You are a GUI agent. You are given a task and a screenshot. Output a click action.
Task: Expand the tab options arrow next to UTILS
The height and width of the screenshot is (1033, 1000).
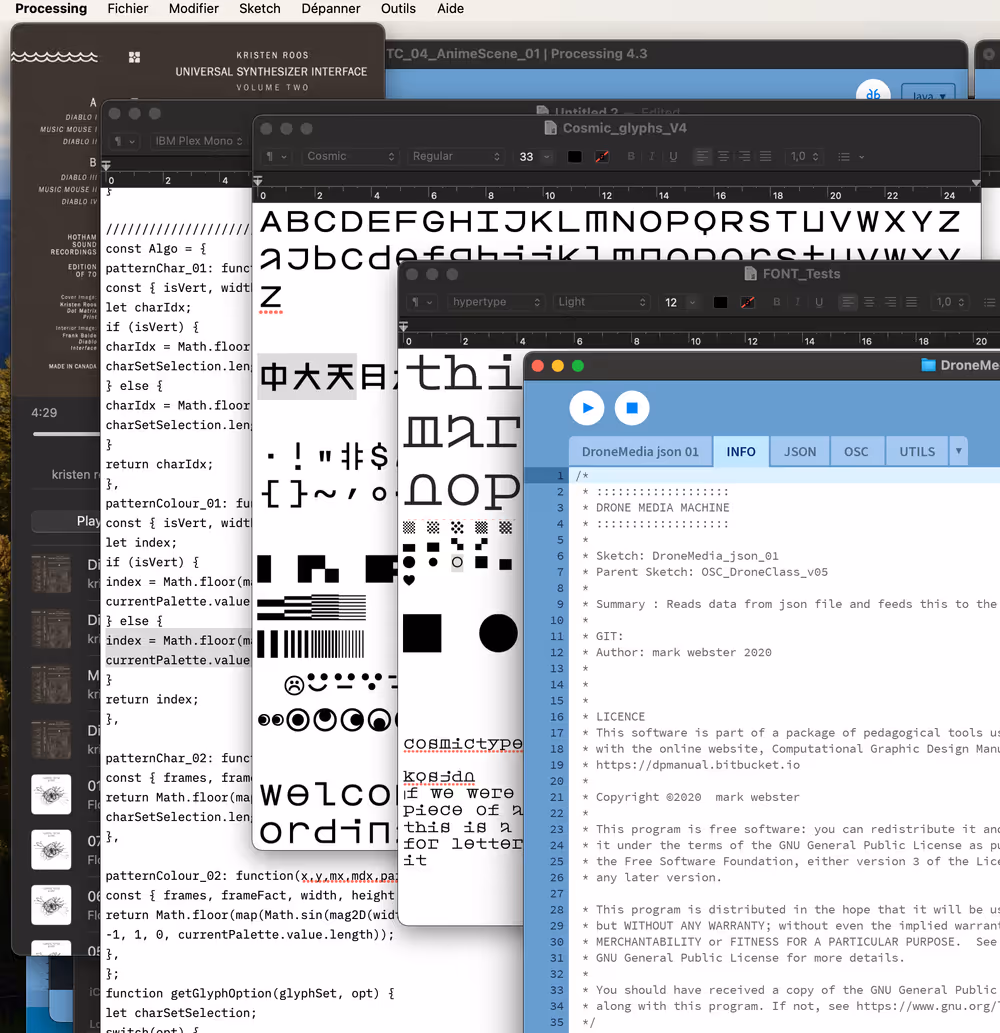click(959, 451)
